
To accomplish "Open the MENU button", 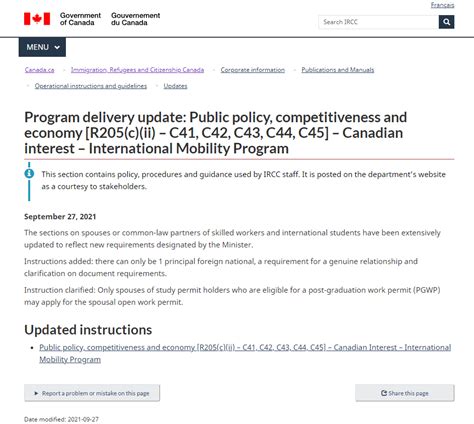I will (x=42, y=47).
